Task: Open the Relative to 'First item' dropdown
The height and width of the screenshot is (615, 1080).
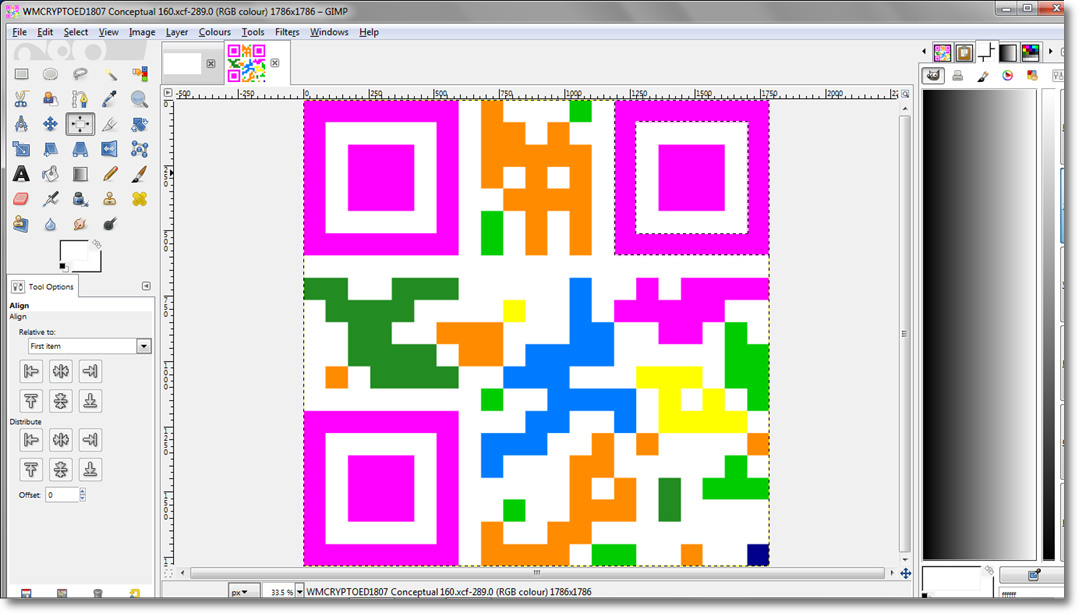Action: coord(90,346)
